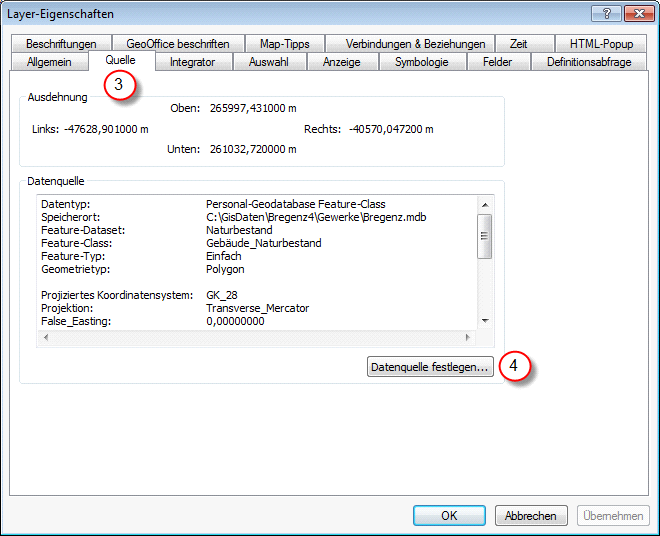Image resolution: width=660 pixels, height=536 pixels.
Task: Go to Verbindungen & Beziehungen tab
Action: [x=415, y=44]
